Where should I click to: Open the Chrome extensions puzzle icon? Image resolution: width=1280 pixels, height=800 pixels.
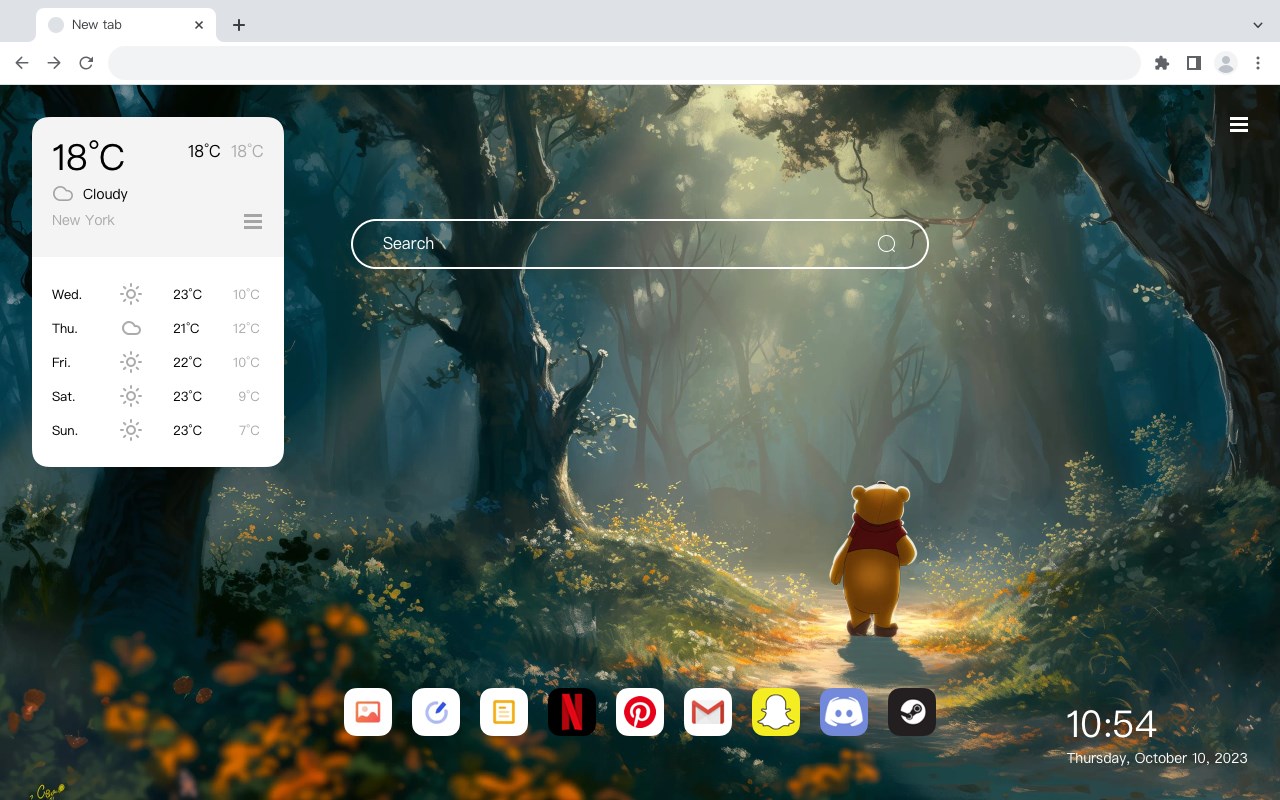point(1162,63)
